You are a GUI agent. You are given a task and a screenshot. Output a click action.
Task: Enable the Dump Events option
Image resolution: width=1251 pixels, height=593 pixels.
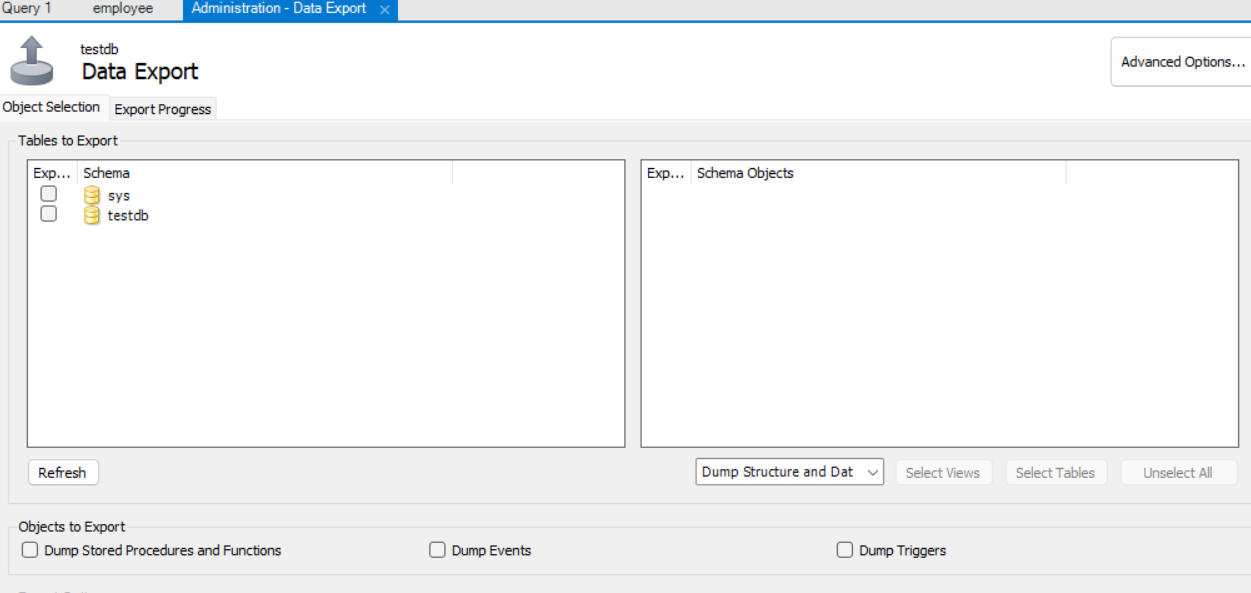click(x=437, y=550)
